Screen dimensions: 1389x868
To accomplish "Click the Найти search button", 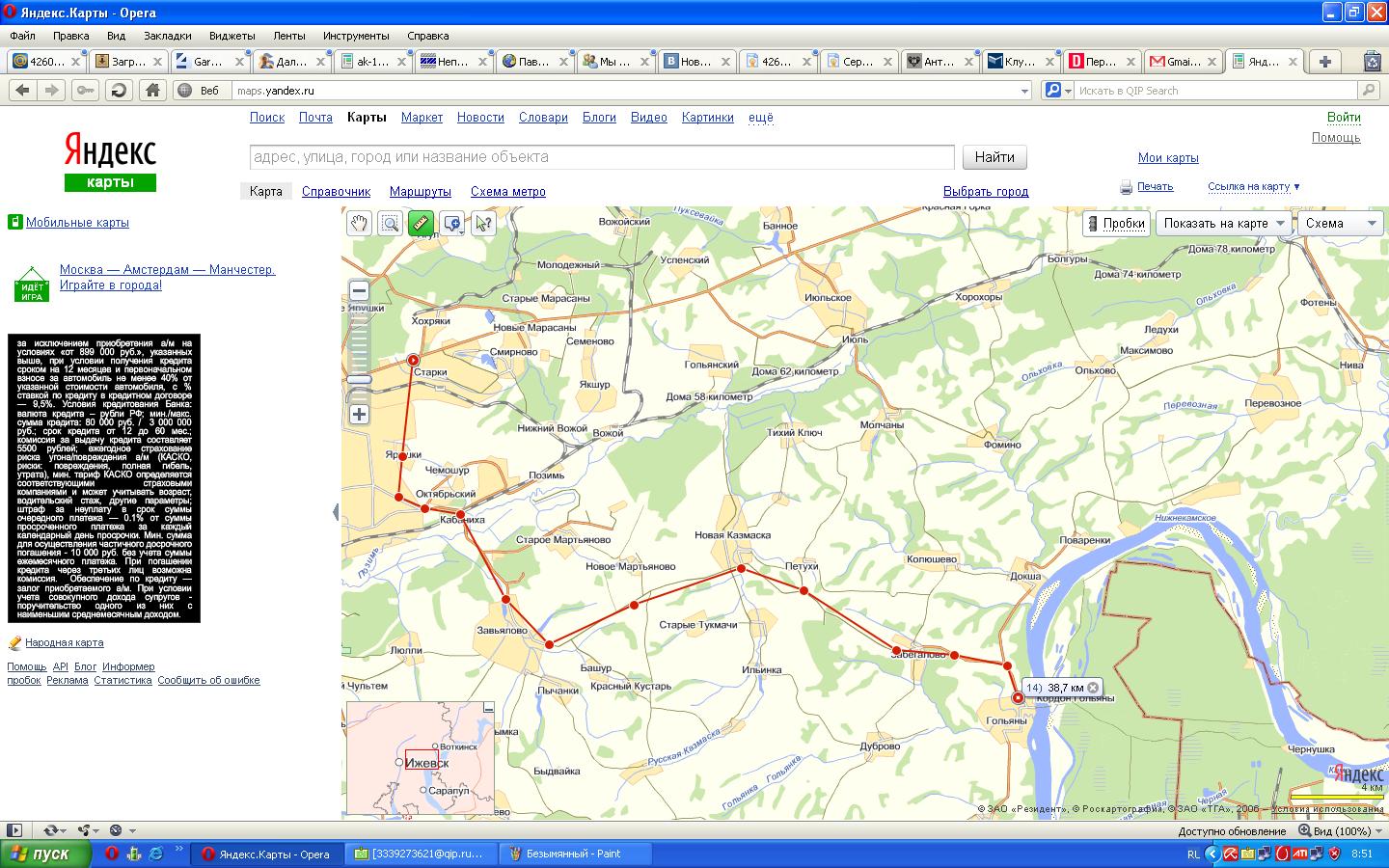I will pyautogui.click(x=994, y=157).
